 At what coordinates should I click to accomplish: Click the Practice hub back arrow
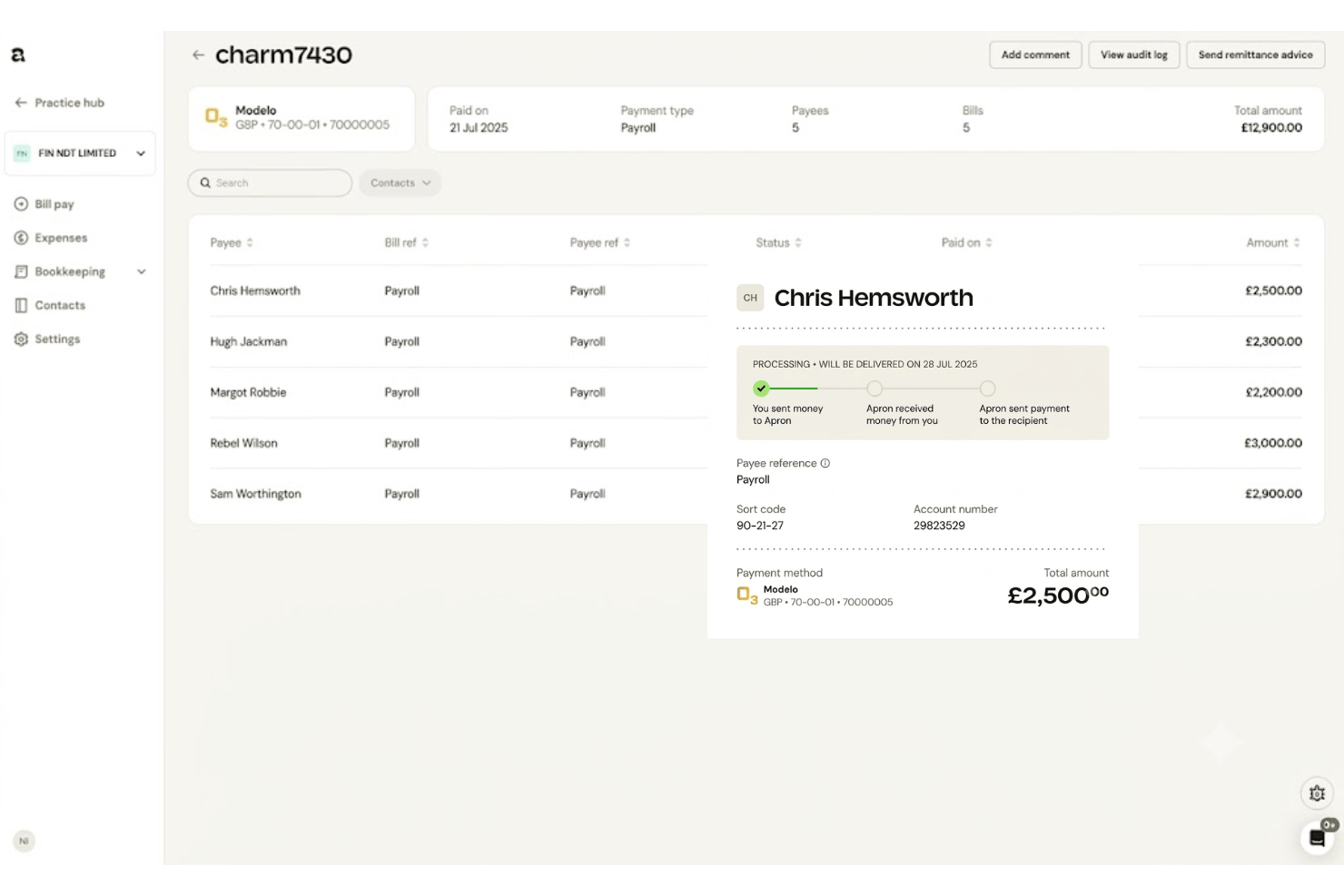tap(21, 103)
